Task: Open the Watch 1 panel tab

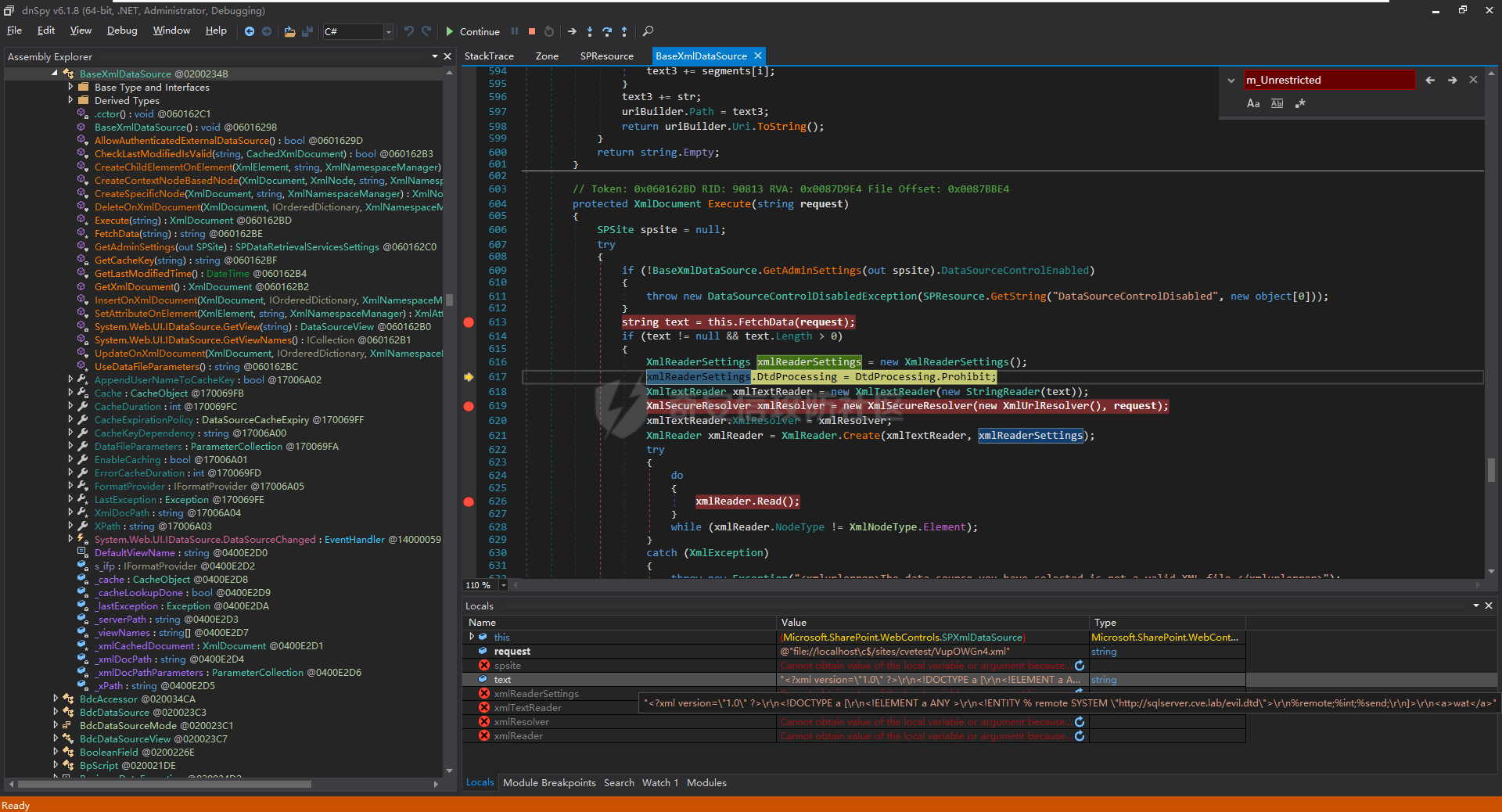Action: click(660, 783)
